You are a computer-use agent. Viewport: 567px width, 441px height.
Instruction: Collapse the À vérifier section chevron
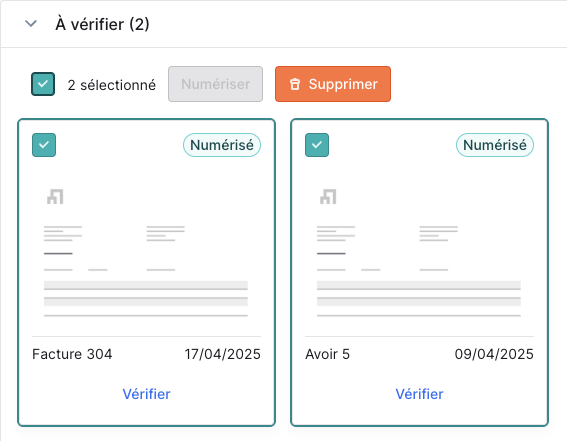coord(31,24)
